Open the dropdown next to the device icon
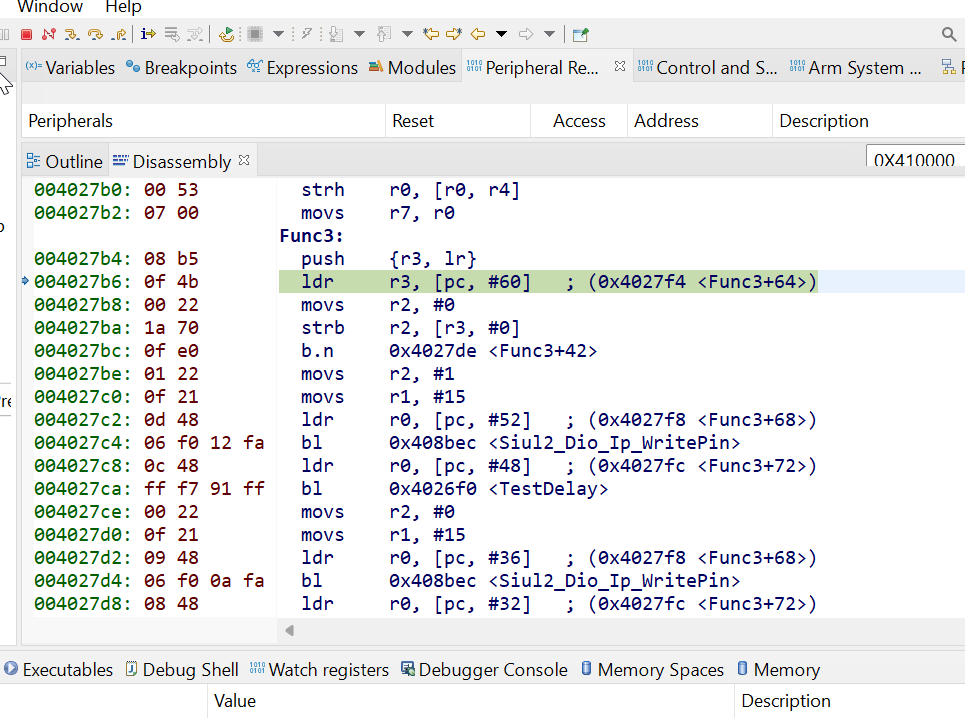The width and height of the screenshot is (965, 718). click(x=278, y=33)
